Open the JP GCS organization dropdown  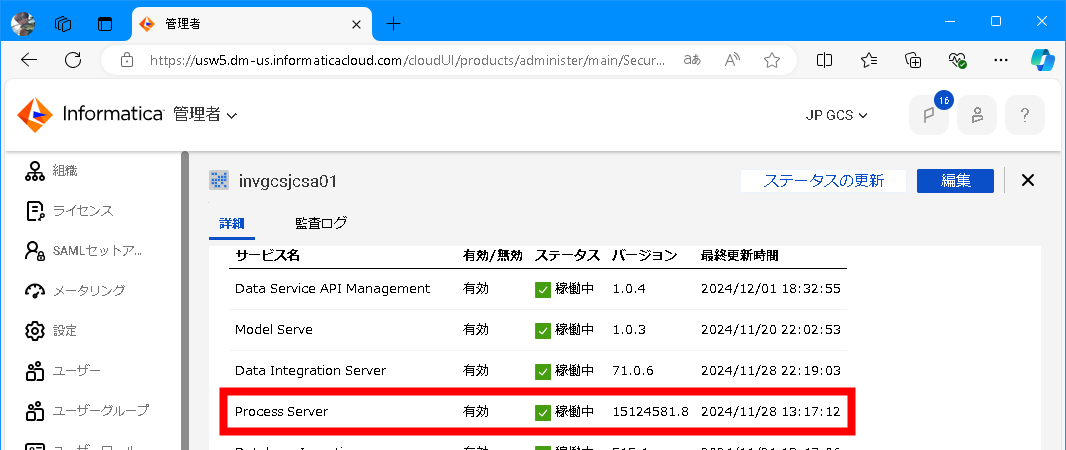pos(837,116)
